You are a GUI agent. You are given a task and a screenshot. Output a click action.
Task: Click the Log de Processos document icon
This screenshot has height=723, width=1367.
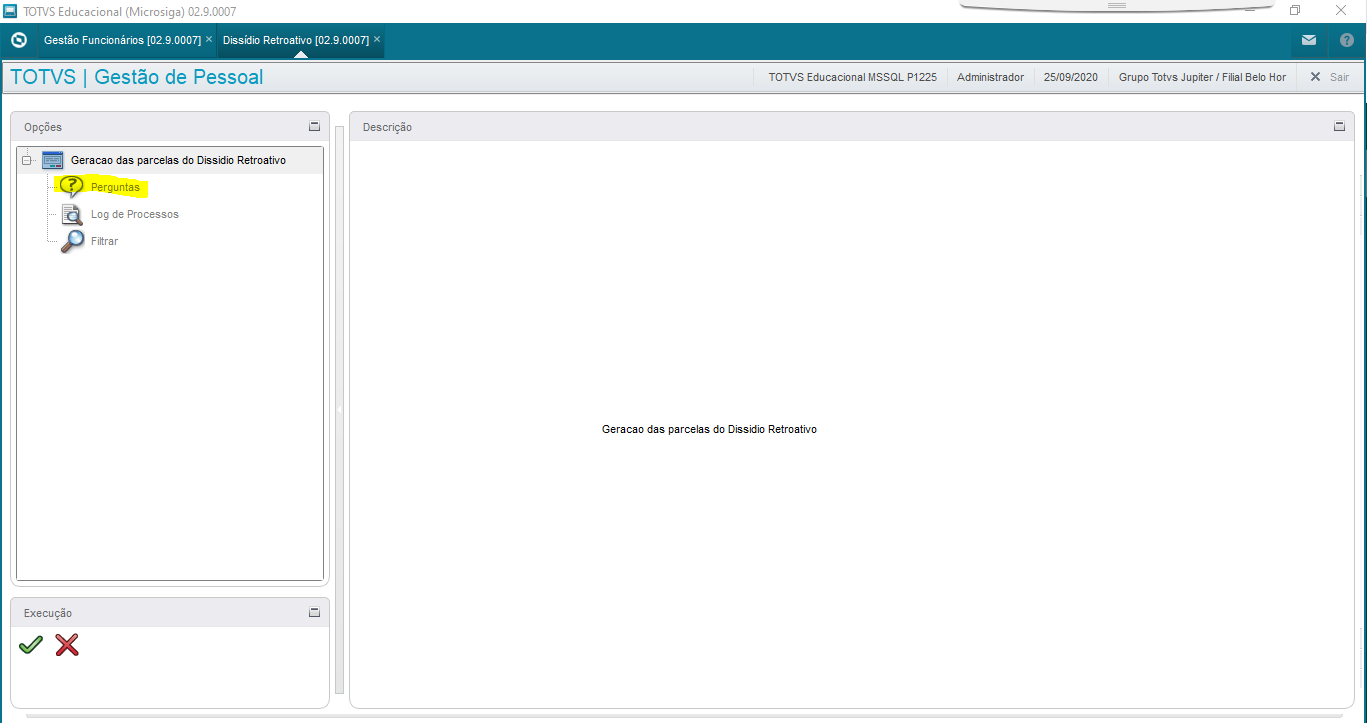pos(72,214)
